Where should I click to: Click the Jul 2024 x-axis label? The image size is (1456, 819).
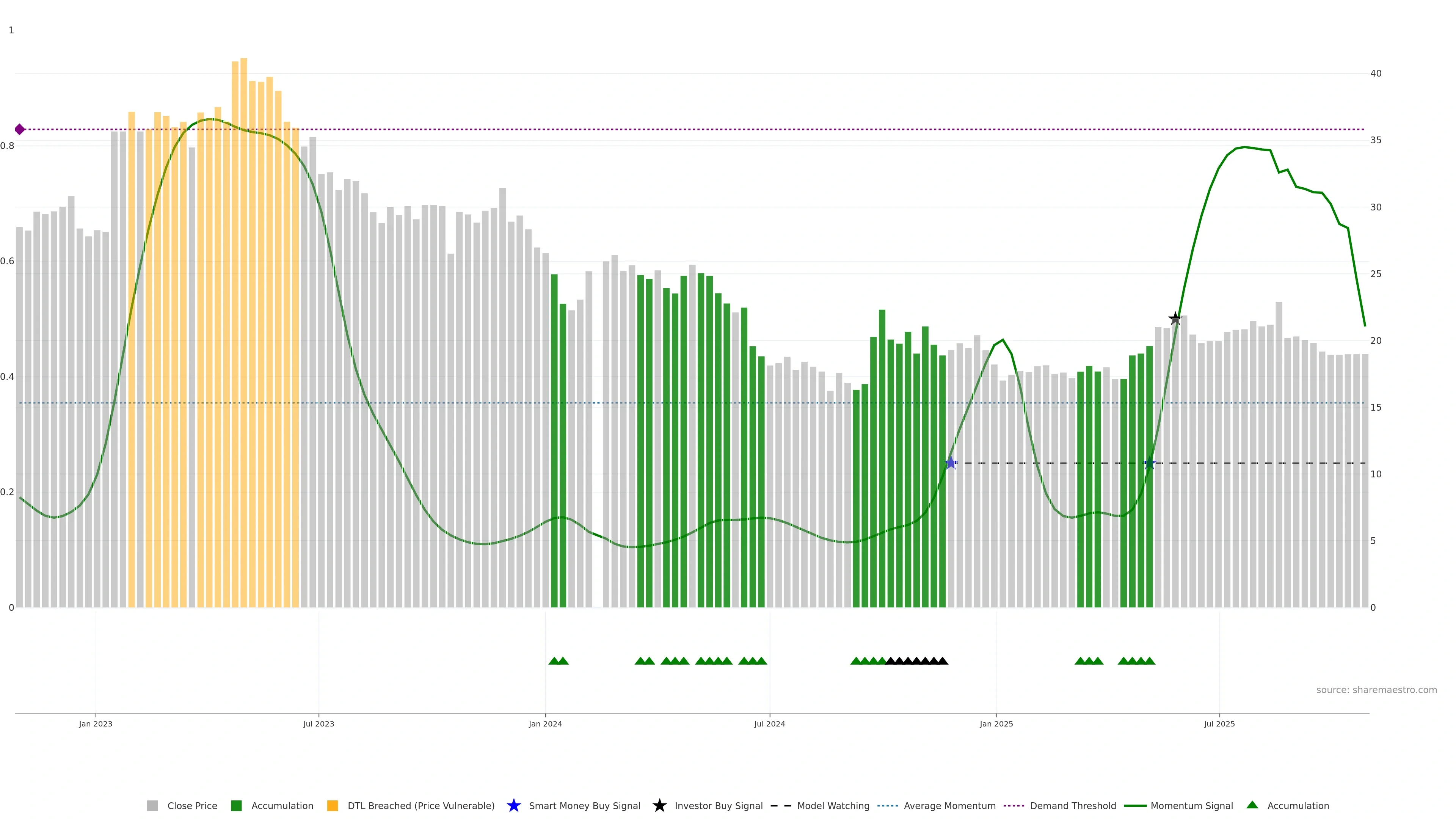click(x=769, y=723)
